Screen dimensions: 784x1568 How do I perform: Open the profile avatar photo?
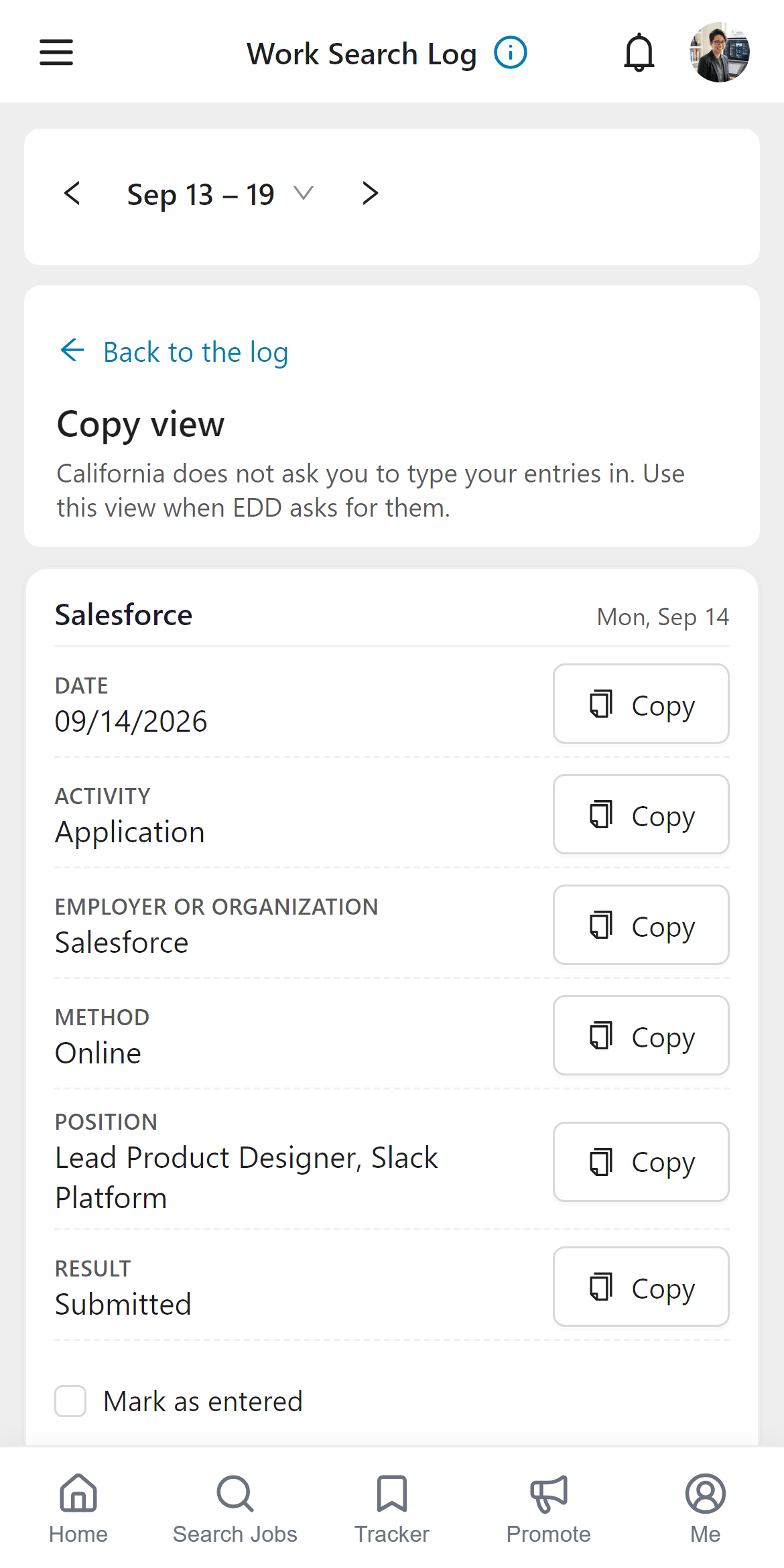point(720,52)
